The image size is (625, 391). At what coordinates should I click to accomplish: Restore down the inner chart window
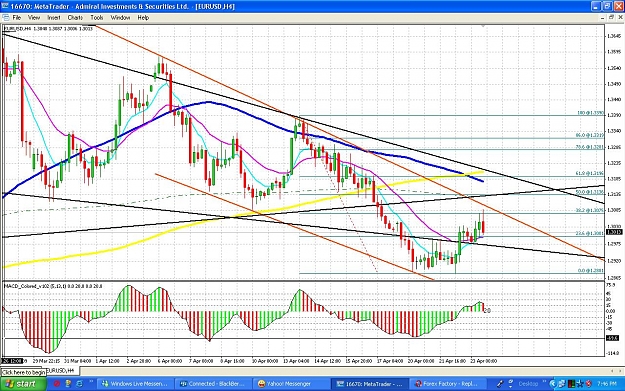coord(611,18)
